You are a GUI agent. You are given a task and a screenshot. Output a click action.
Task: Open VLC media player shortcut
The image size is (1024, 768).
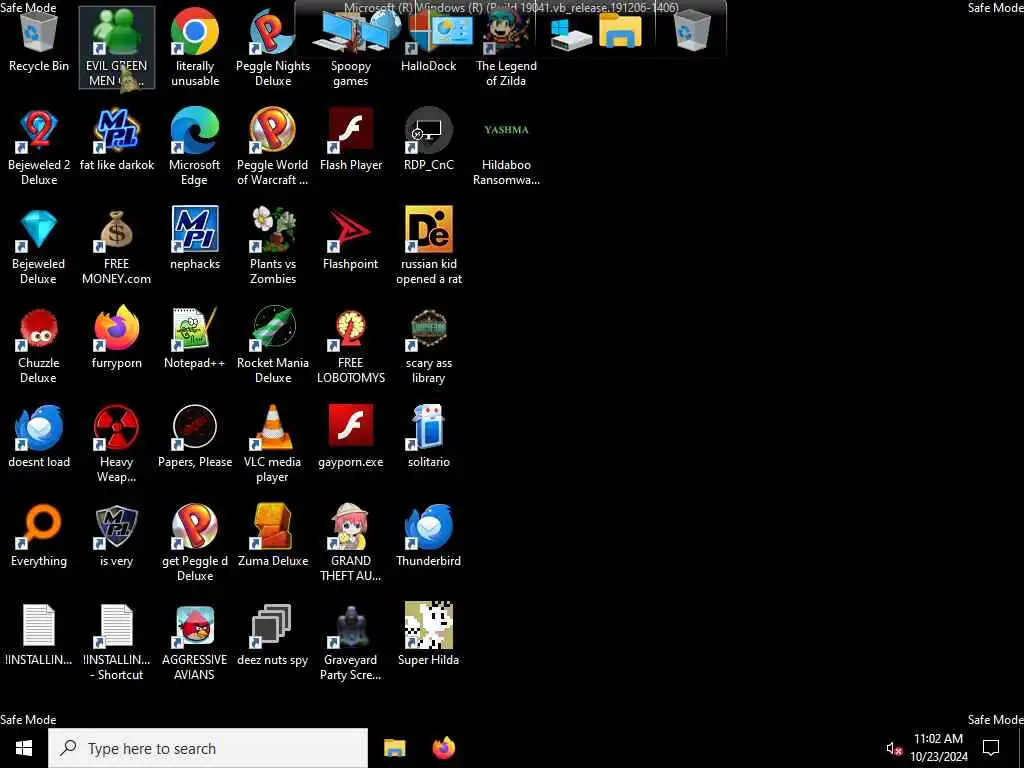273,444
